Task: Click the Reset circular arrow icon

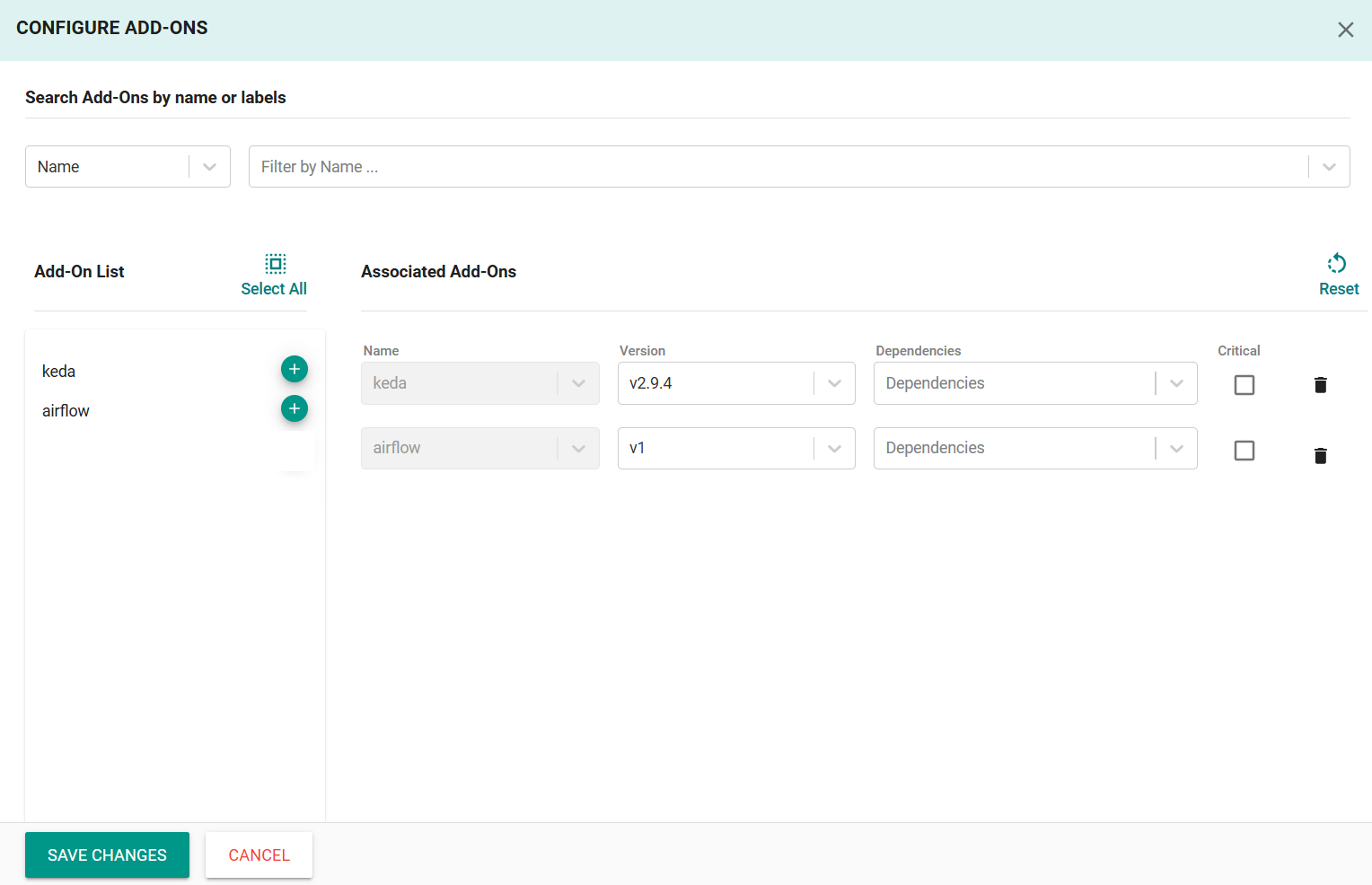Action: click(1337, 263)
